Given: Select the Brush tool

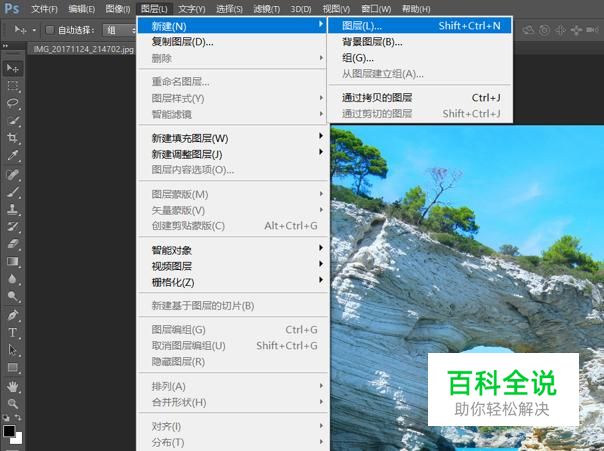Looking at the screenshot, I should [13, 192].
